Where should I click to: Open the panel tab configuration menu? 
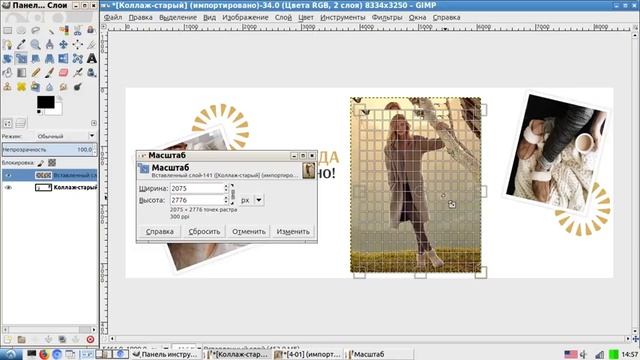(94, 123)
